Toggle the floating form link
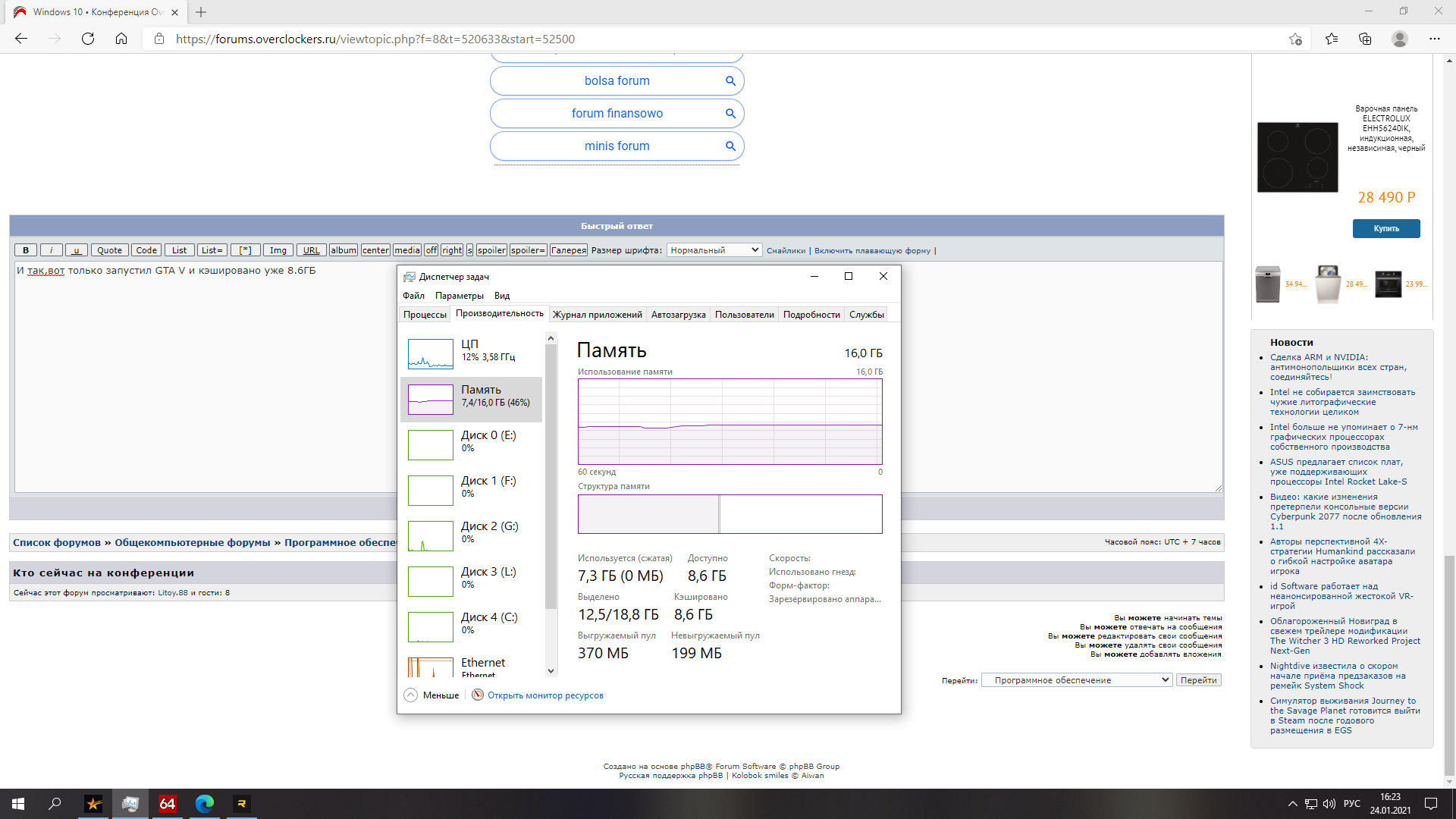 click(872, 250)
